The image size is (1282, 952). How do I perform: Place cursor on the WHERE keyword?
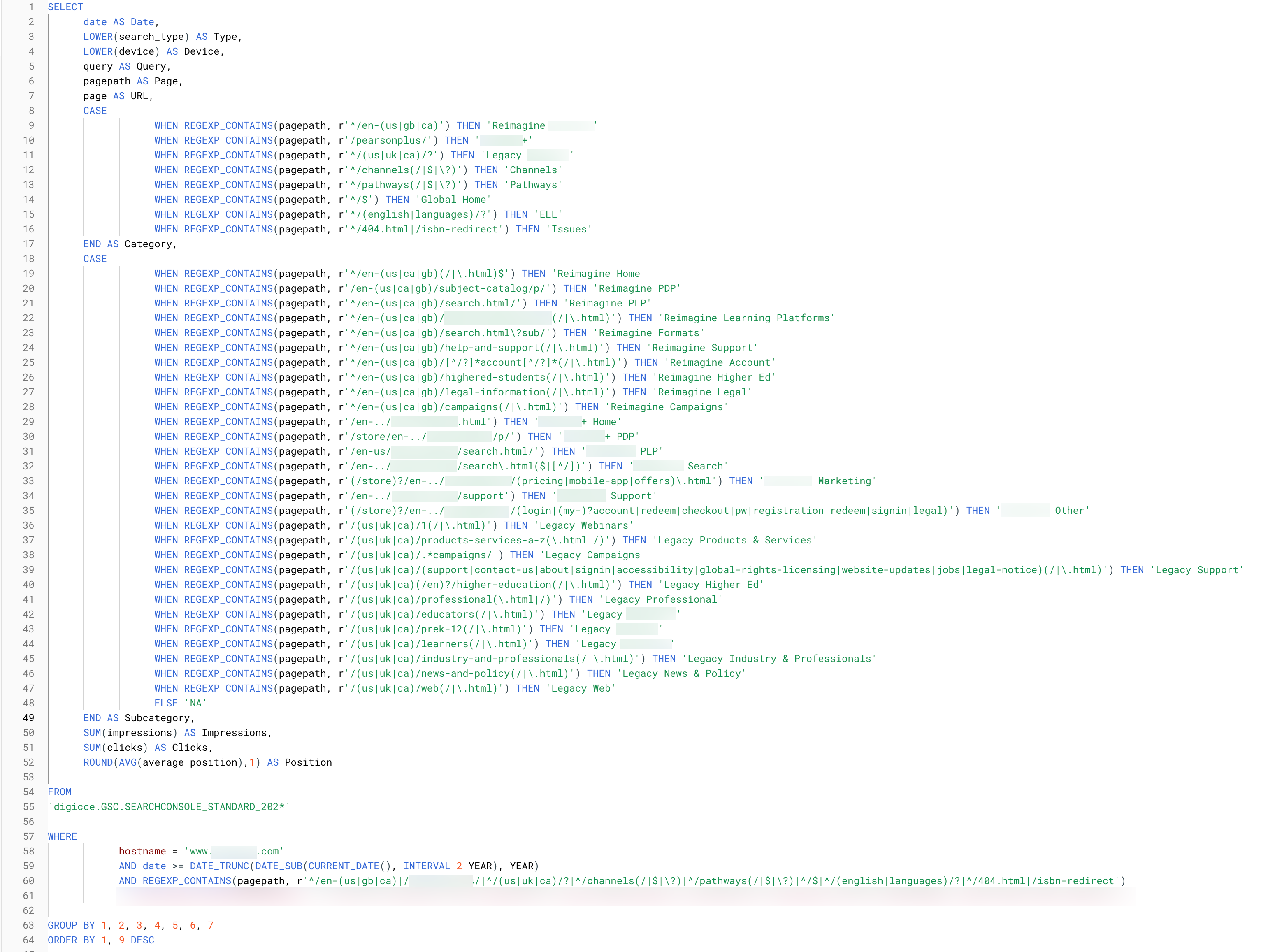(62, 836)
